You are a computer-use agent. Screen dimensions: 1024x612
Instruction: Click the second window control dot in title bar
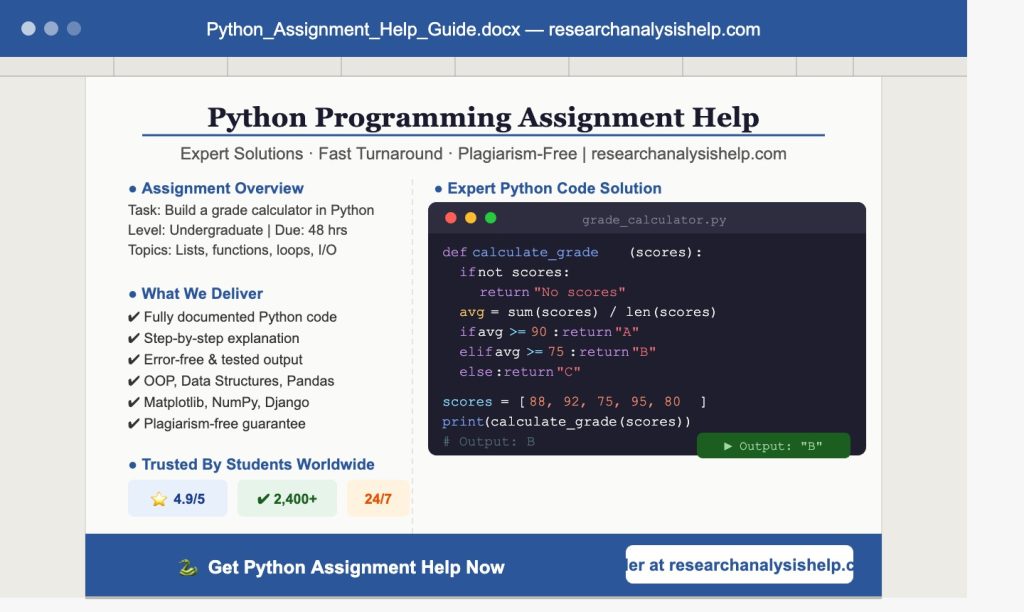51,29
